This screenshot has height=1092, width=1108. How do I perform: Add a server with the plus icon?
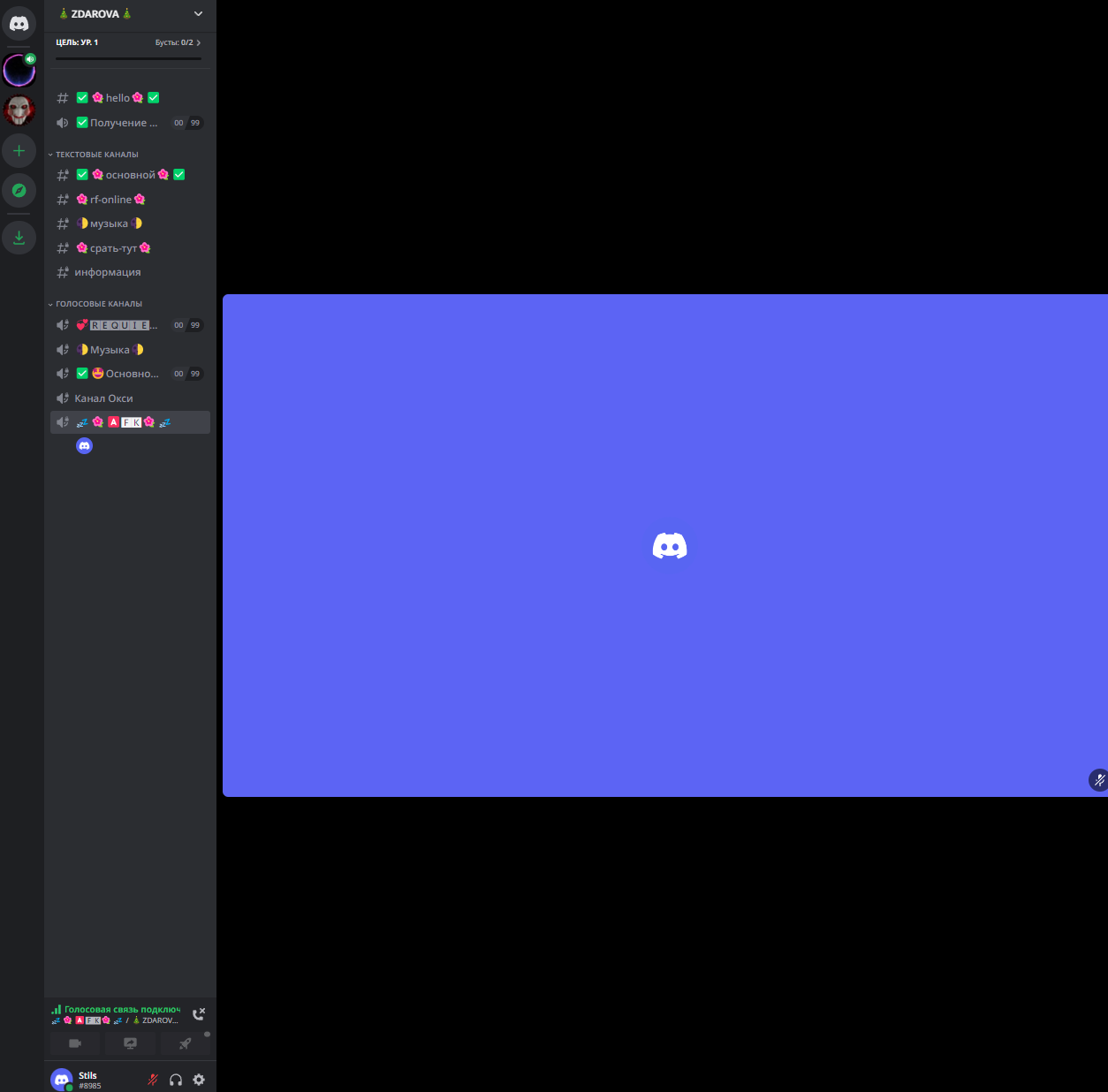[x=19, y=151]
